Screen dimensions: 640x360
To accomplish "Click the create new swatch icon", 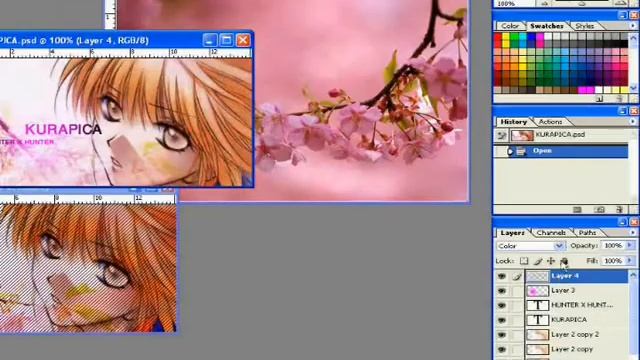I will pyautogui.click(x=599, y=99).
